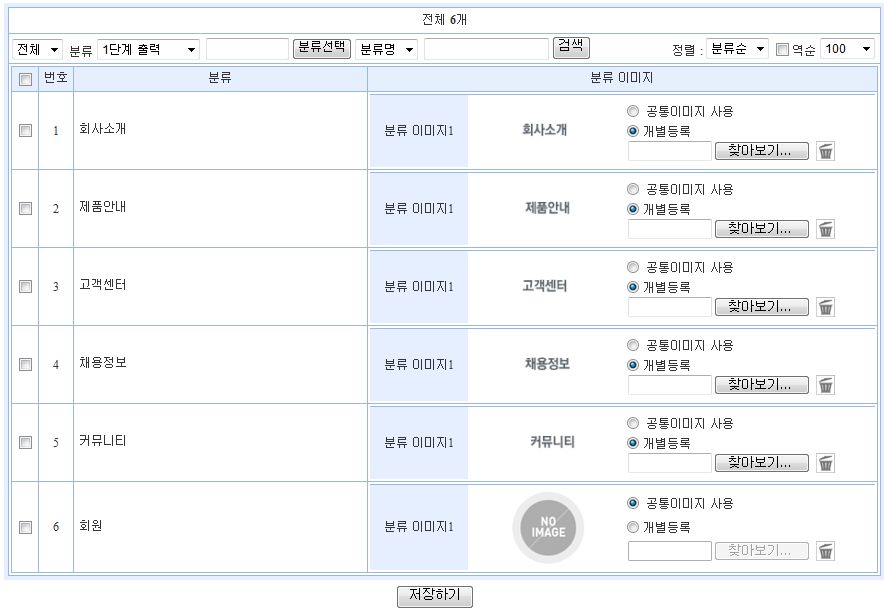
Task: Open the 100 per-page dropdown
Action: tap(847, 49)
